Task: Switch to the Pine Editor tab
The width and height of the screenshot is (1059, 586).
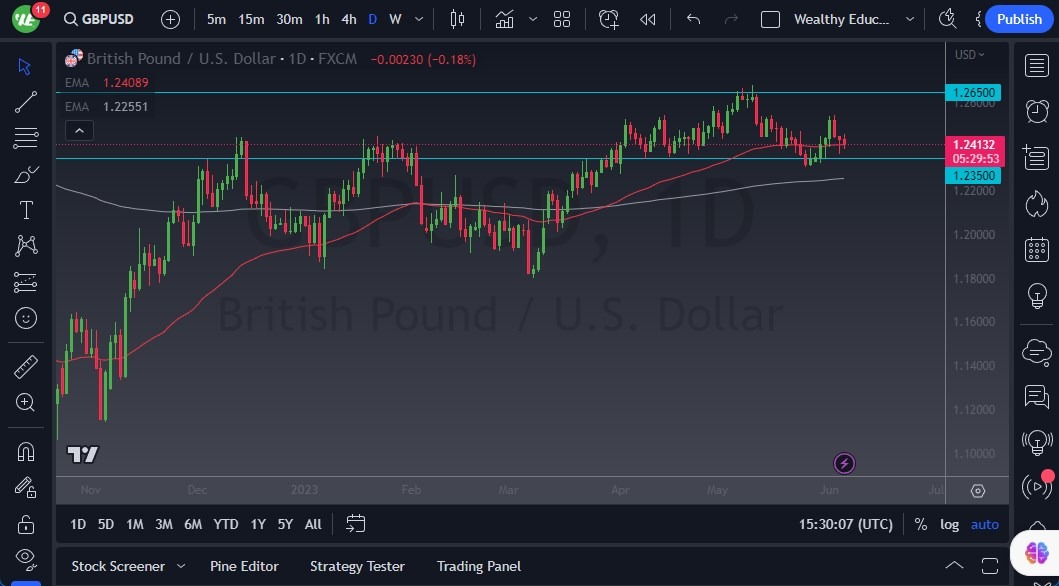Action: 244,566
